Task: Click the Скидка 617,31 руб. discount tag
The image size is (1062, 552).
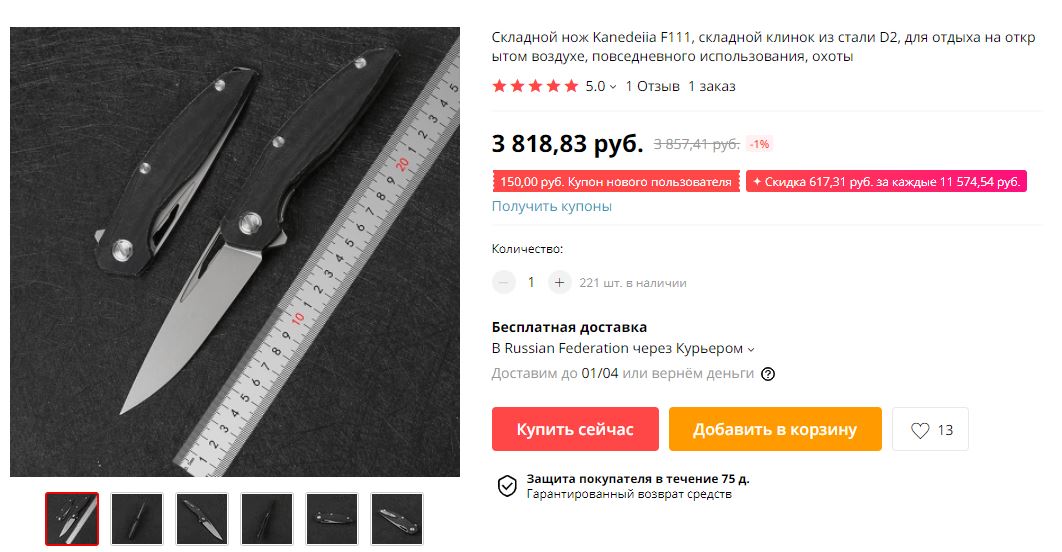Action: (886, 182)
